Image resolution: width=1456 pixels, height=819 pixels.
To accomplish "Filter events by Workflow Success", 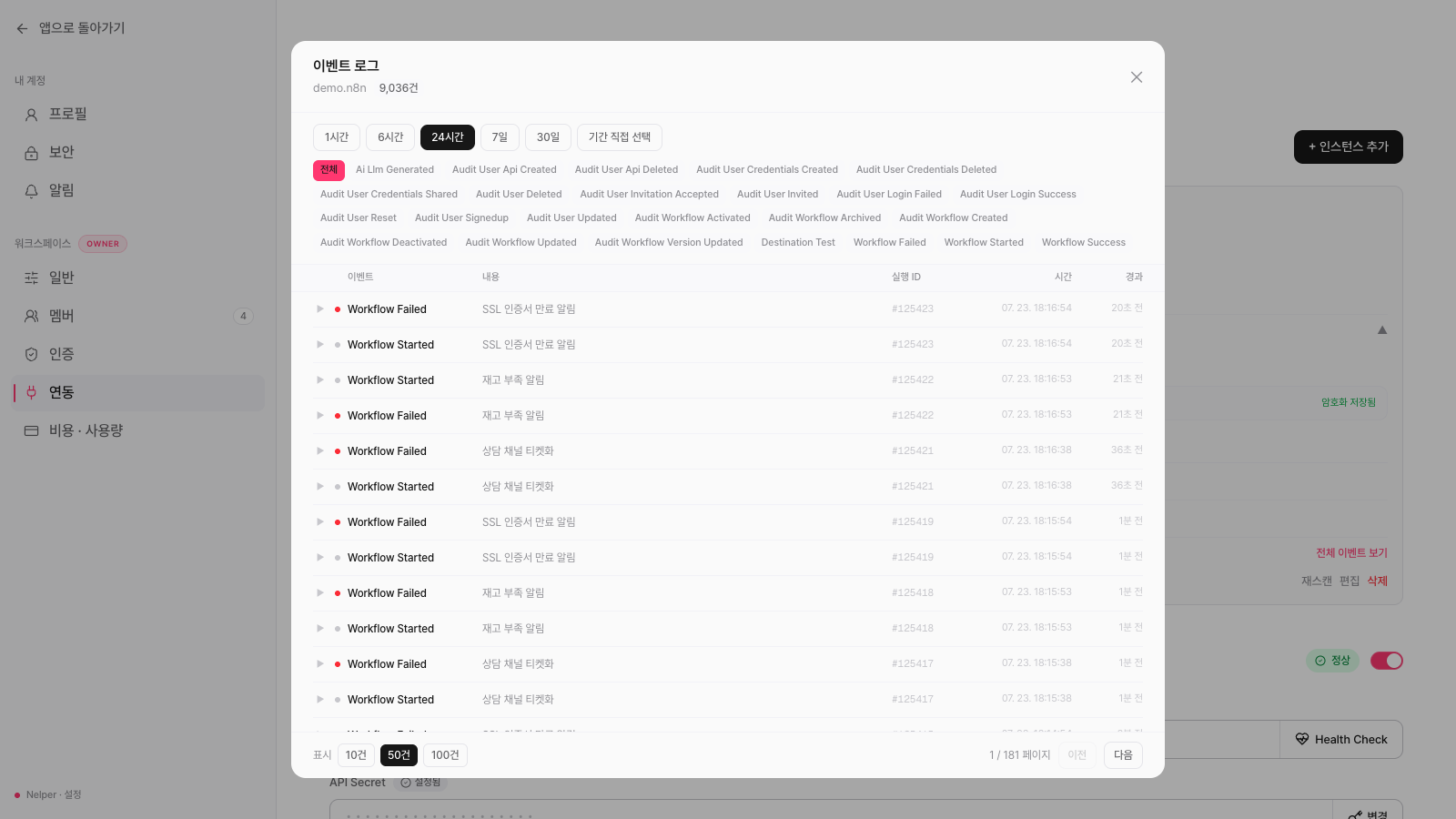I will click(x=1084, y=242).
